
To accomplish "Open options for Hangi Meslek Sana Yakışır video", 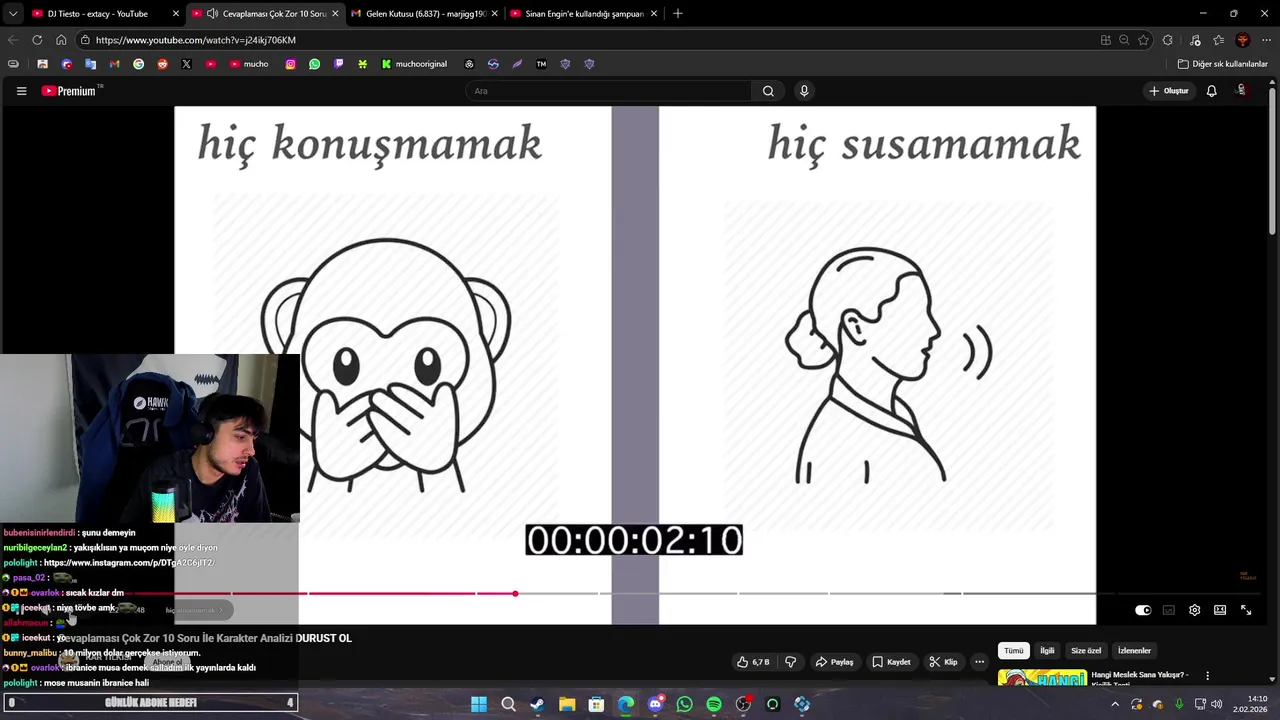I will 1207,676.
